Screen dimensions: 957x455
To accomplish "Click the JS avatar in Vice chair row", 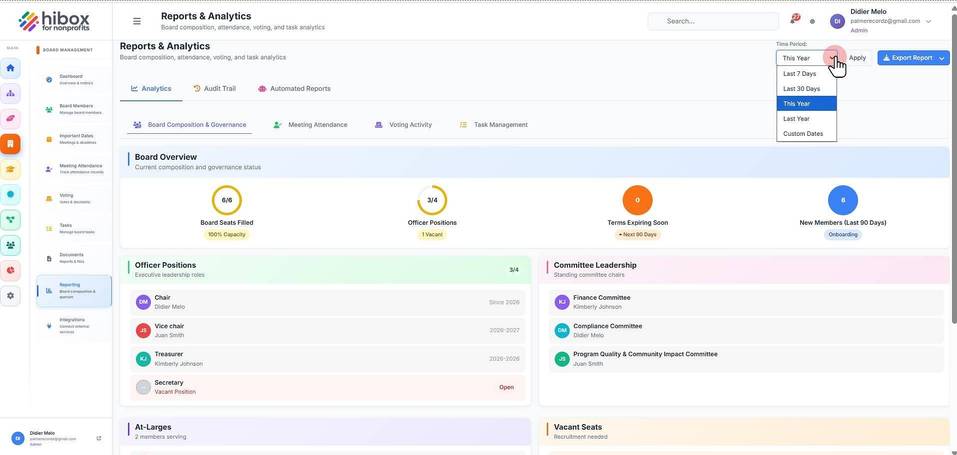I will click(x=143, y=330).
